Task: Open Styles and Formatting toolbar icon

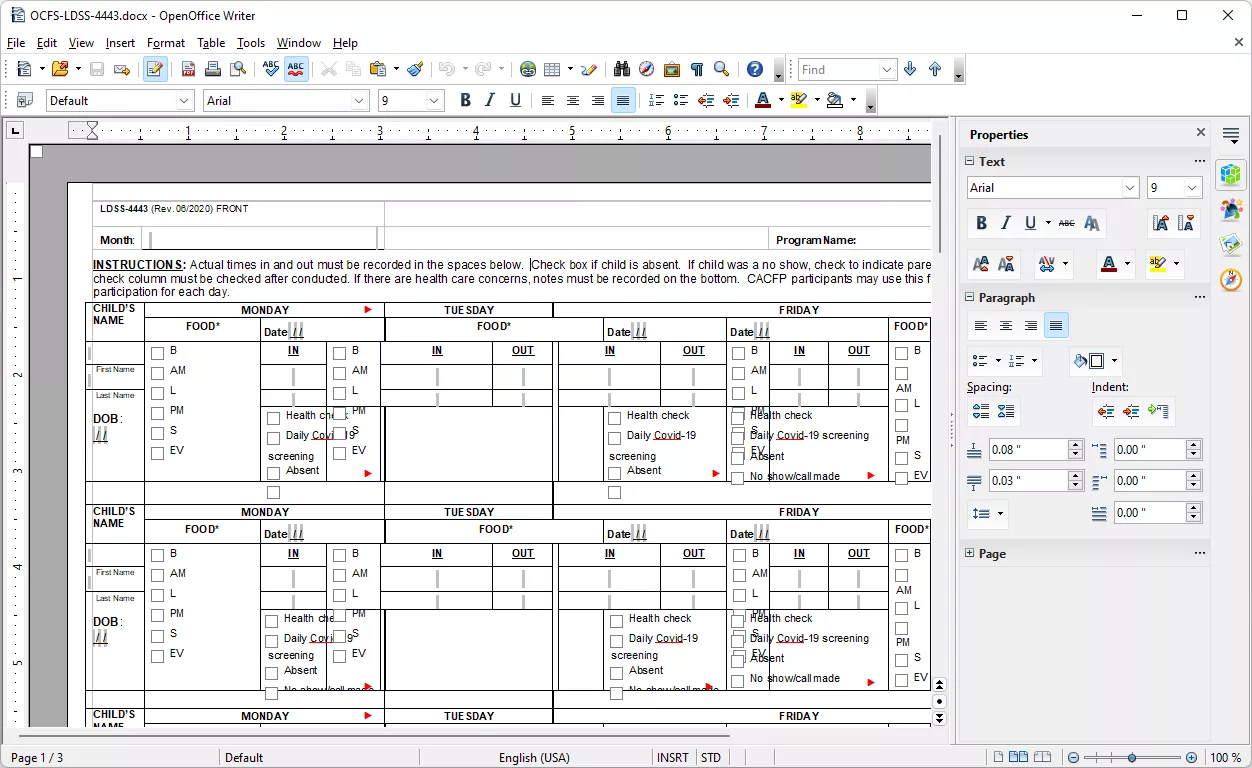Action: coord(25,100)
